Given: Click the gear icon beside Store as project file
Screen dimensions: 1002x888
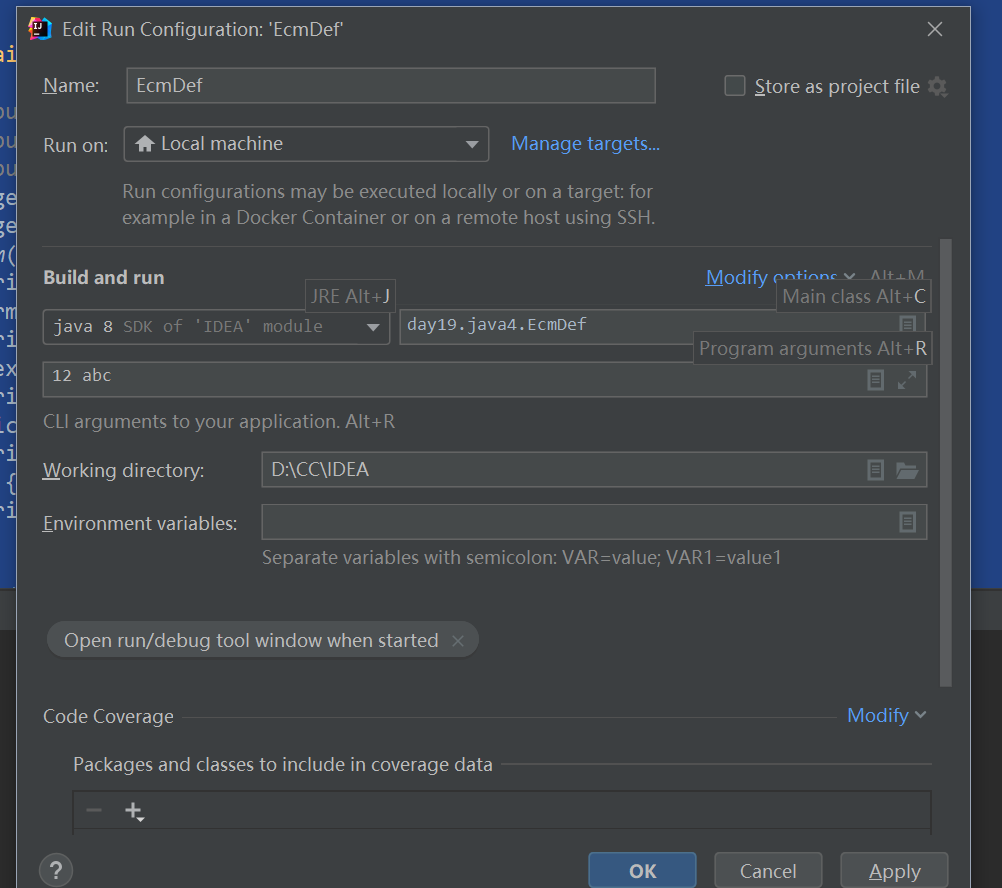Looking at the screenshot, I should pos(937,87).
